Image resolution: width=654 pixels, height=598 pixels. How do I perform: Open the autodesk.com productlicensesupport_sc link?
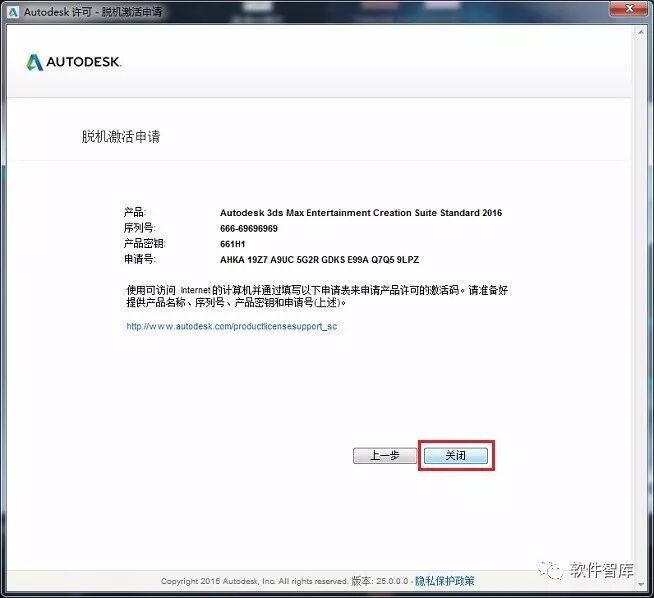coord(231,326)
